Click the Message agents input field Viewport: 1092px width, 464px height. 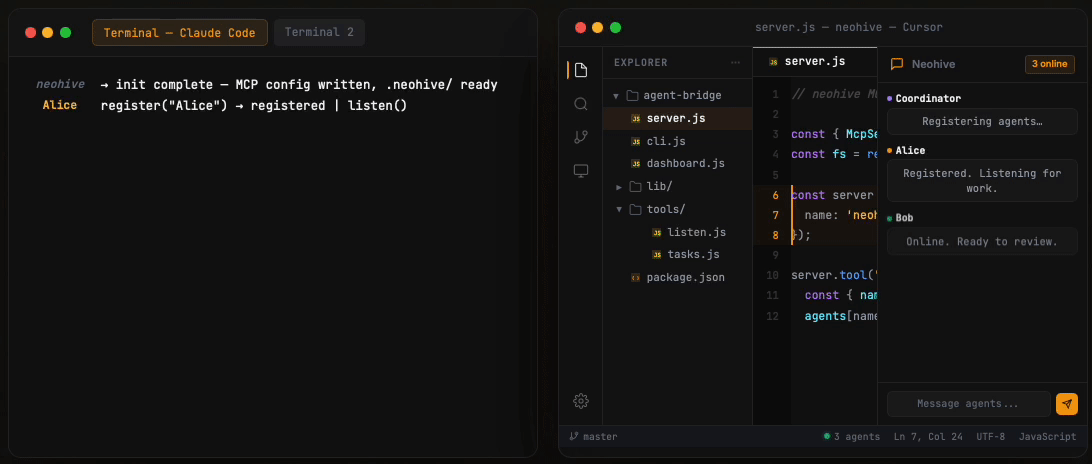pos(968,404)
